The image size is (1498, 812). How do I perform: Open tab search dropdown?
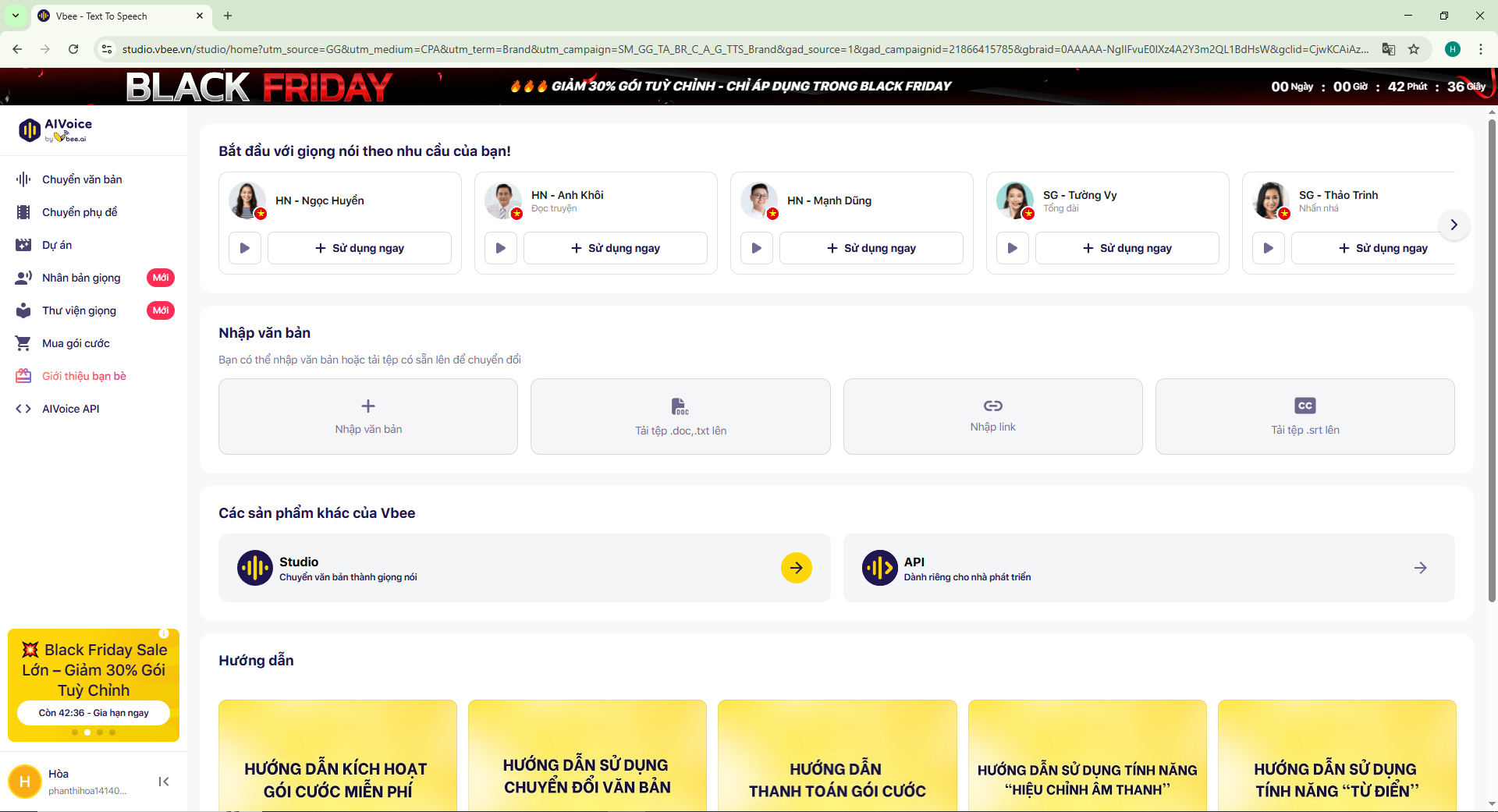tap(16, 16)
